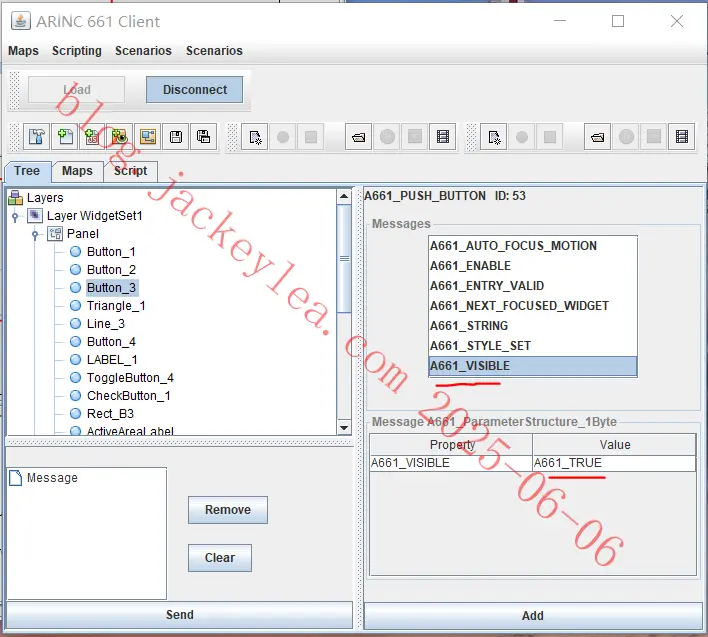Select ToggleButton_4 in the layers tree

tap(130, 377)
